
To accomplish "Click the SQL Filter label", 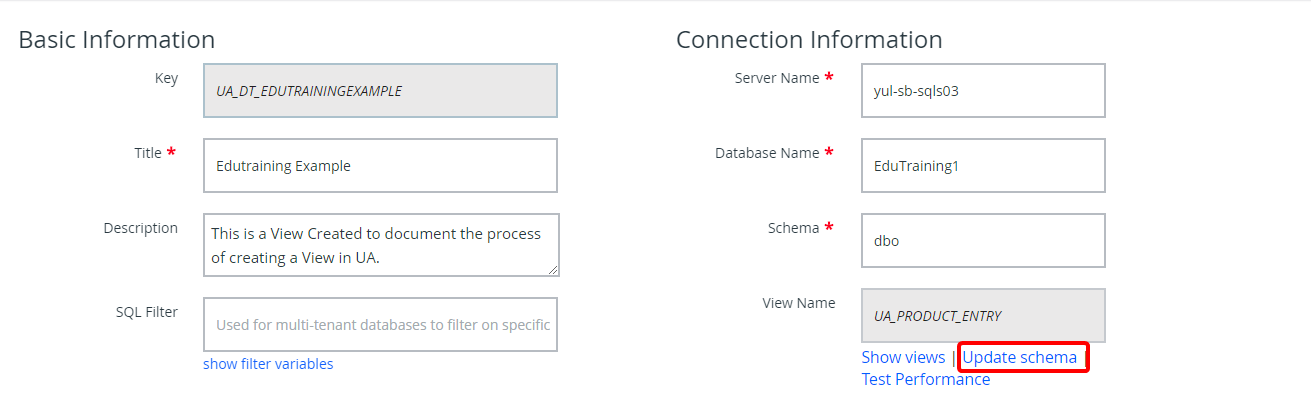I will (147, 312).
